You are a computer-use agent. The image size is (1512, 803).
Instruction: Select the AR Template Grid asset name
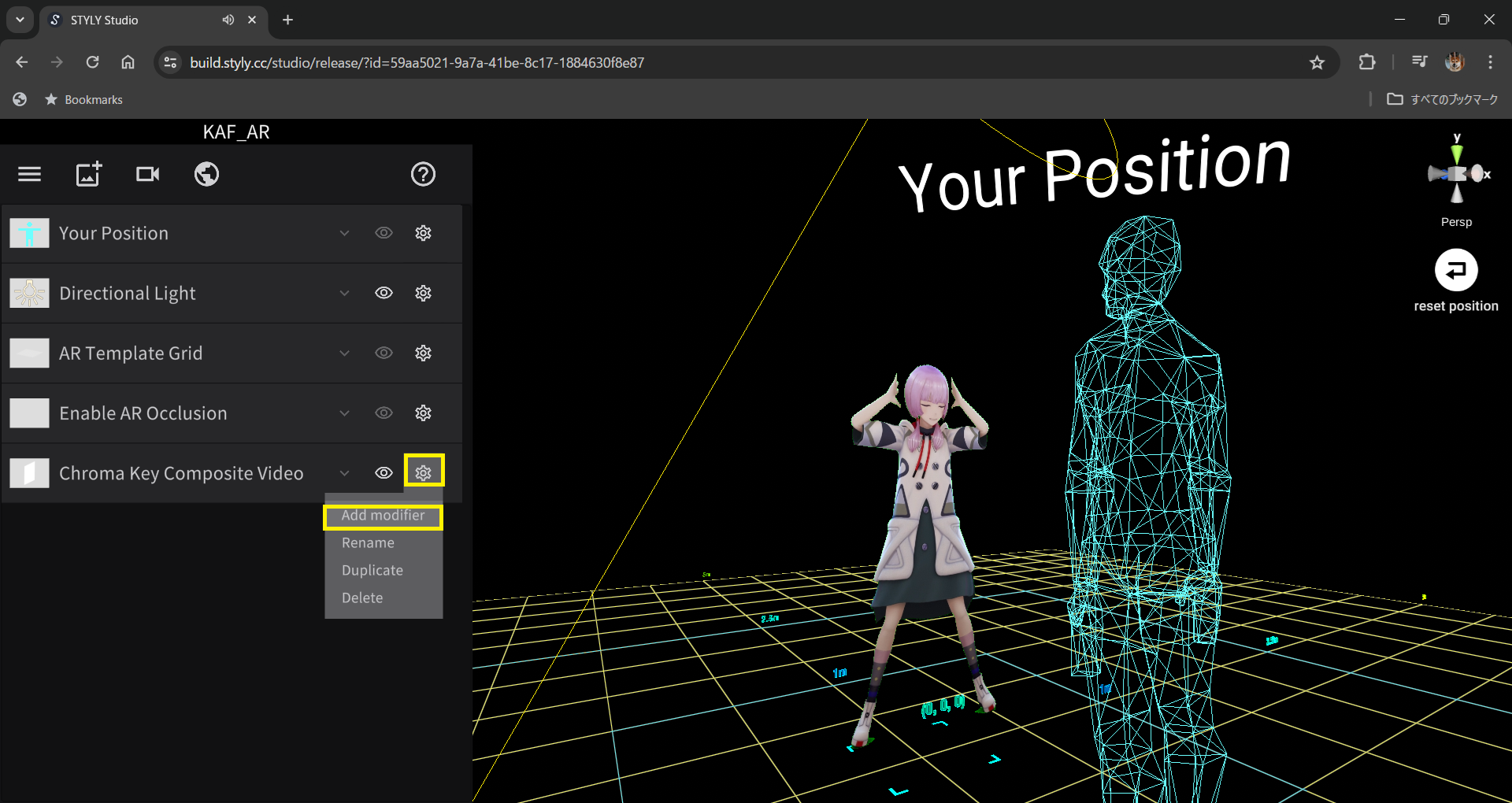point(131,353)
